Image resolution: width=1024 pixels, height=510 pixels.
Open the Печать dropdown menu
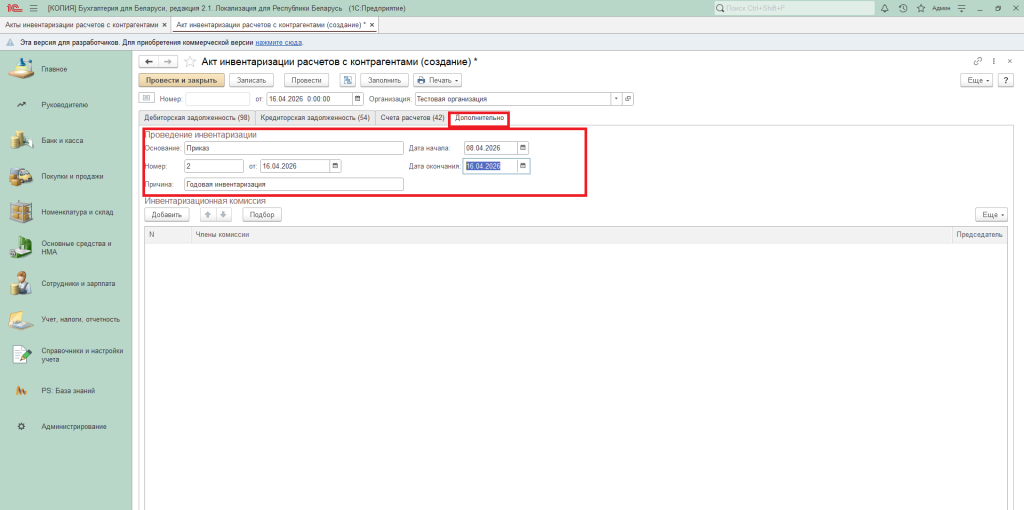click(x=438, y=80)
